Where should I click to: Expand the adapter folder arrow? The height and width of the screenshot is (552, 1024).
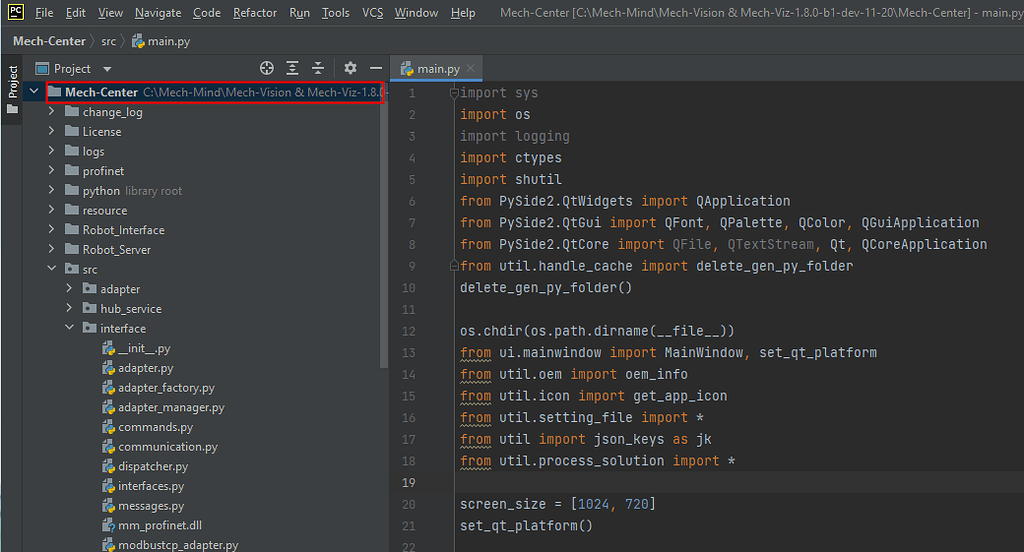click(x=69, y=288)
